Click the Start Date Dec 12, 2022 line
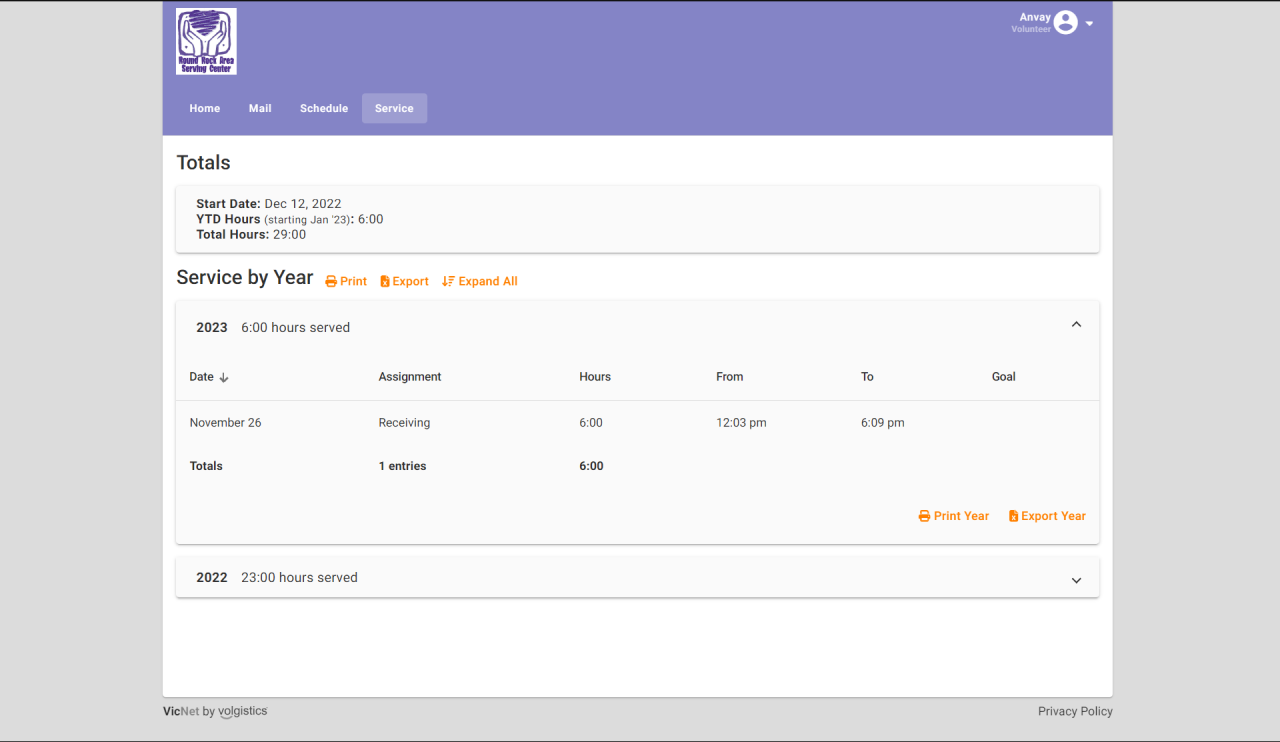1280x742 pixels. [269, 204]
